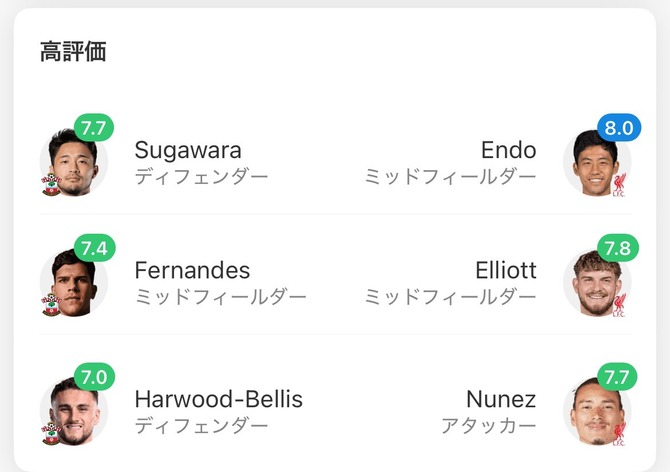This screenshot has width=670, height=472.
Task: Tap Elliott's player photo
Action: pos(597,284)
